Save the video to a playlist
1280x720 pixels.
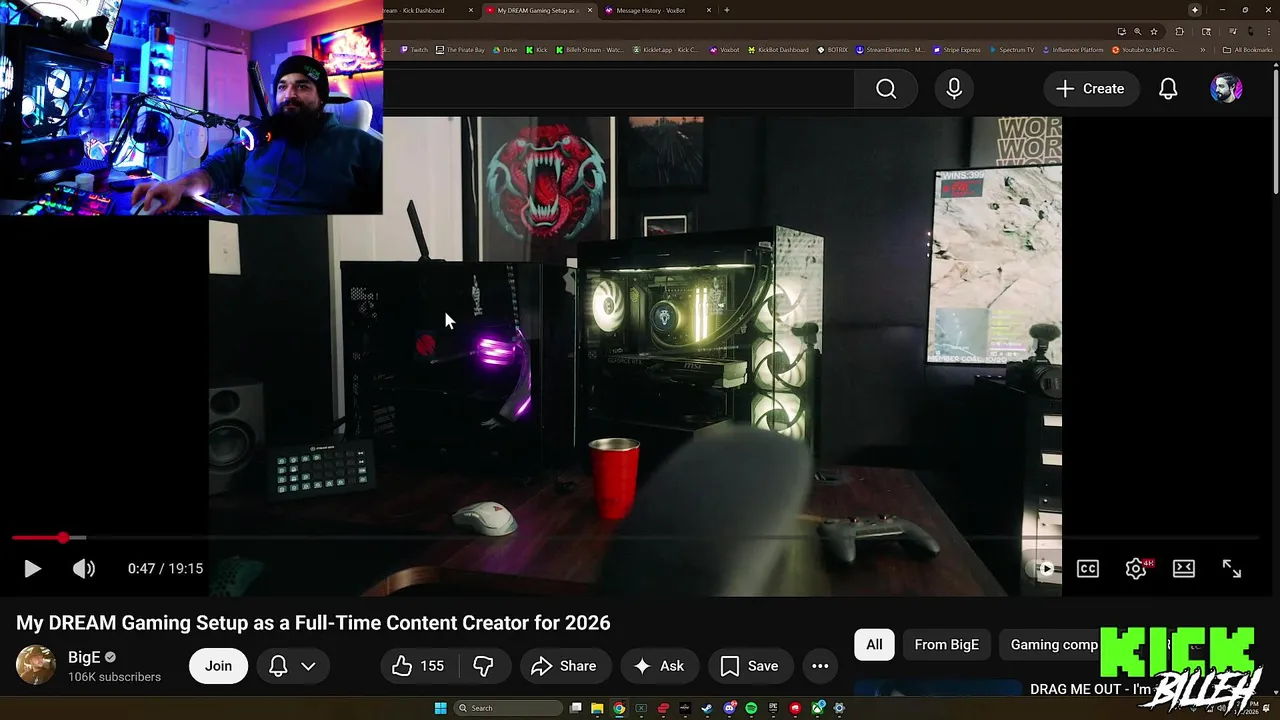(x=750, y=666)
